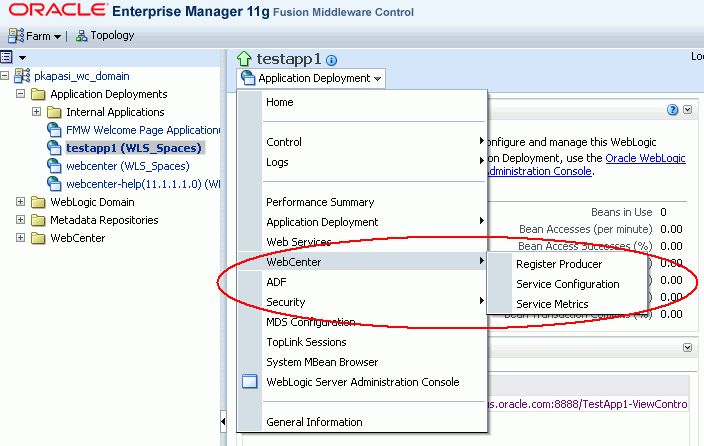Click the Oracle logo
The image size is (704, 446).
[x=57, y=10]
